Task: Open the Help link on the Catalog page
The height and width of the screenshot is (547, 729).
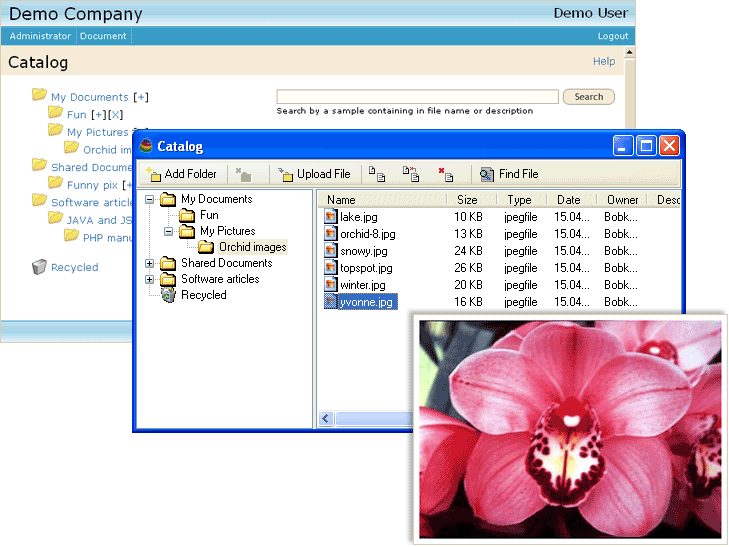Action: click(x=604, y=61)
